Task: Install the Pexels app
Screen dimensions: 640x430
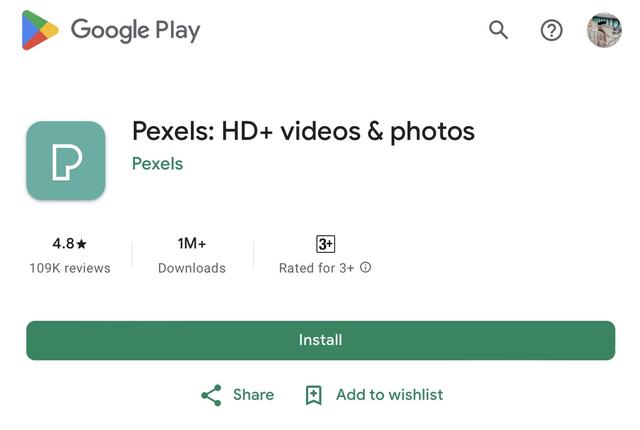Action: 320,340
